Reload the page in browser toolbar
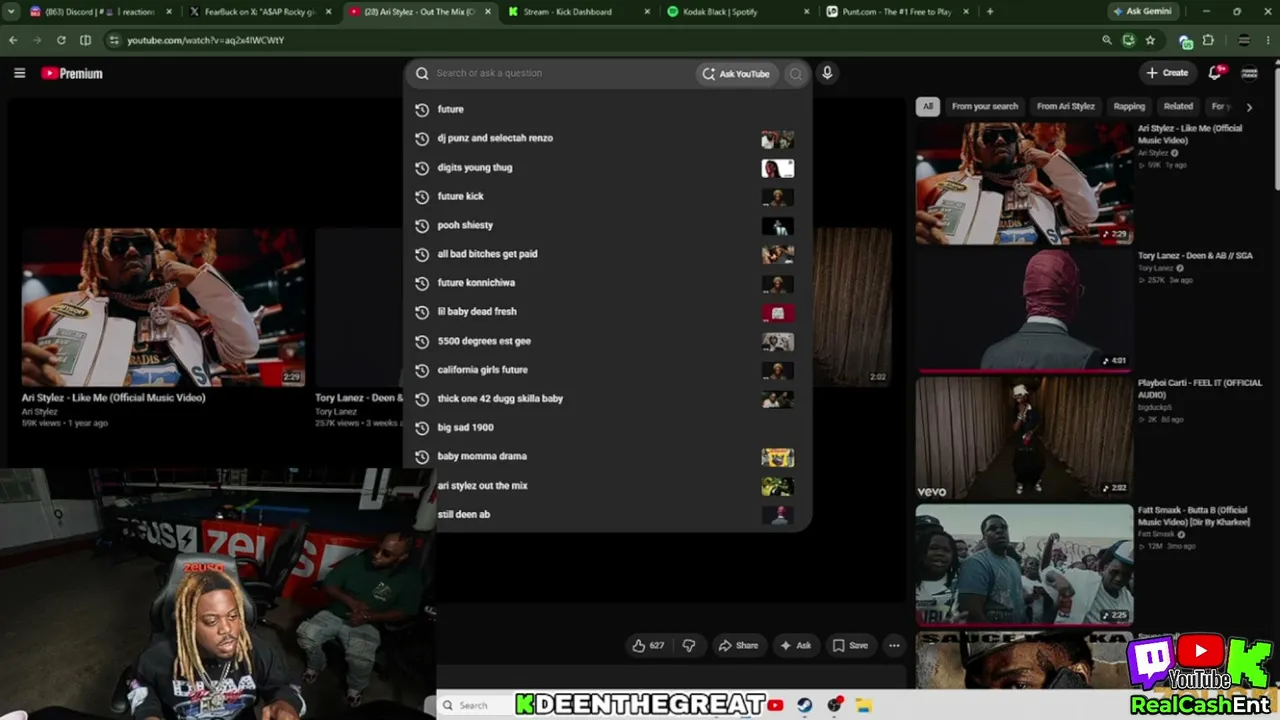 click(61, 40)
